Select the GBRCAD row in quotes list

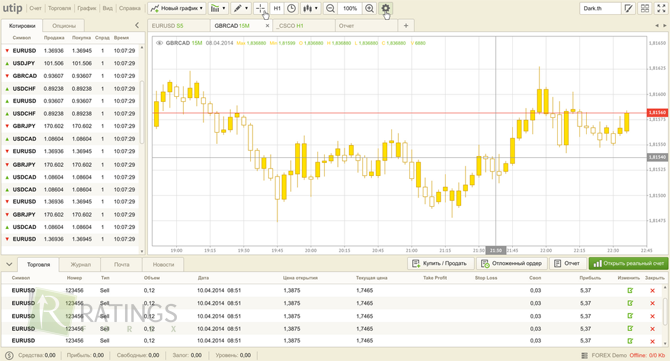(x=71, y=76)
